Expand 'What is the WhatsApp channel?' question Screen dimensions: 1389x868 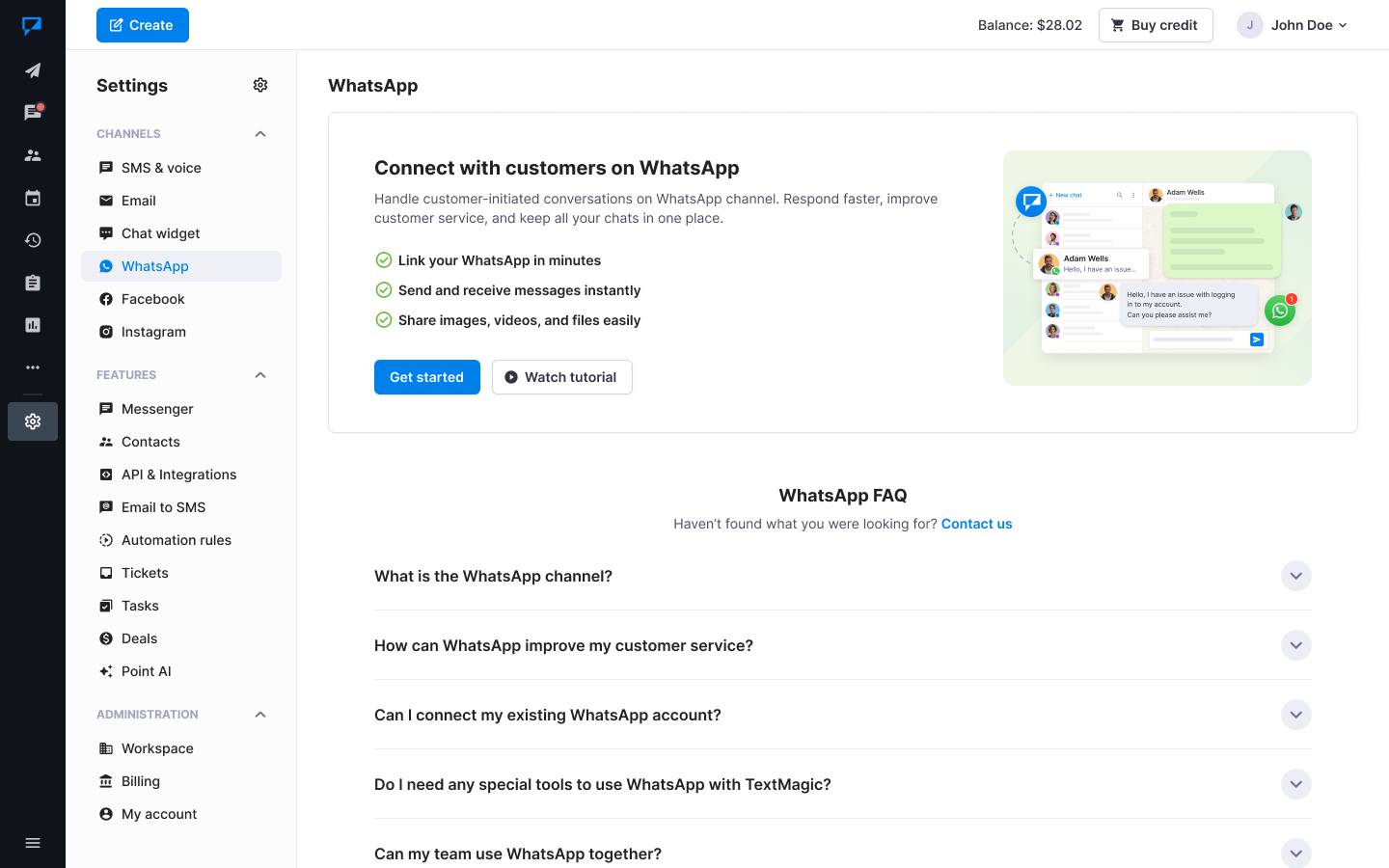pyautogui.click(x=1295, y=576)
